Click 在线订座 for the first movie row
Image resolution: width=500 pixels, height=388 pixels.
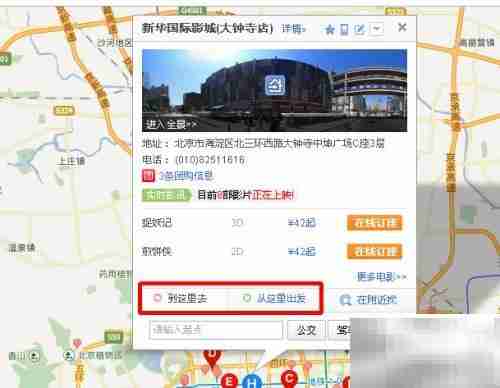[x=375, y=223]
